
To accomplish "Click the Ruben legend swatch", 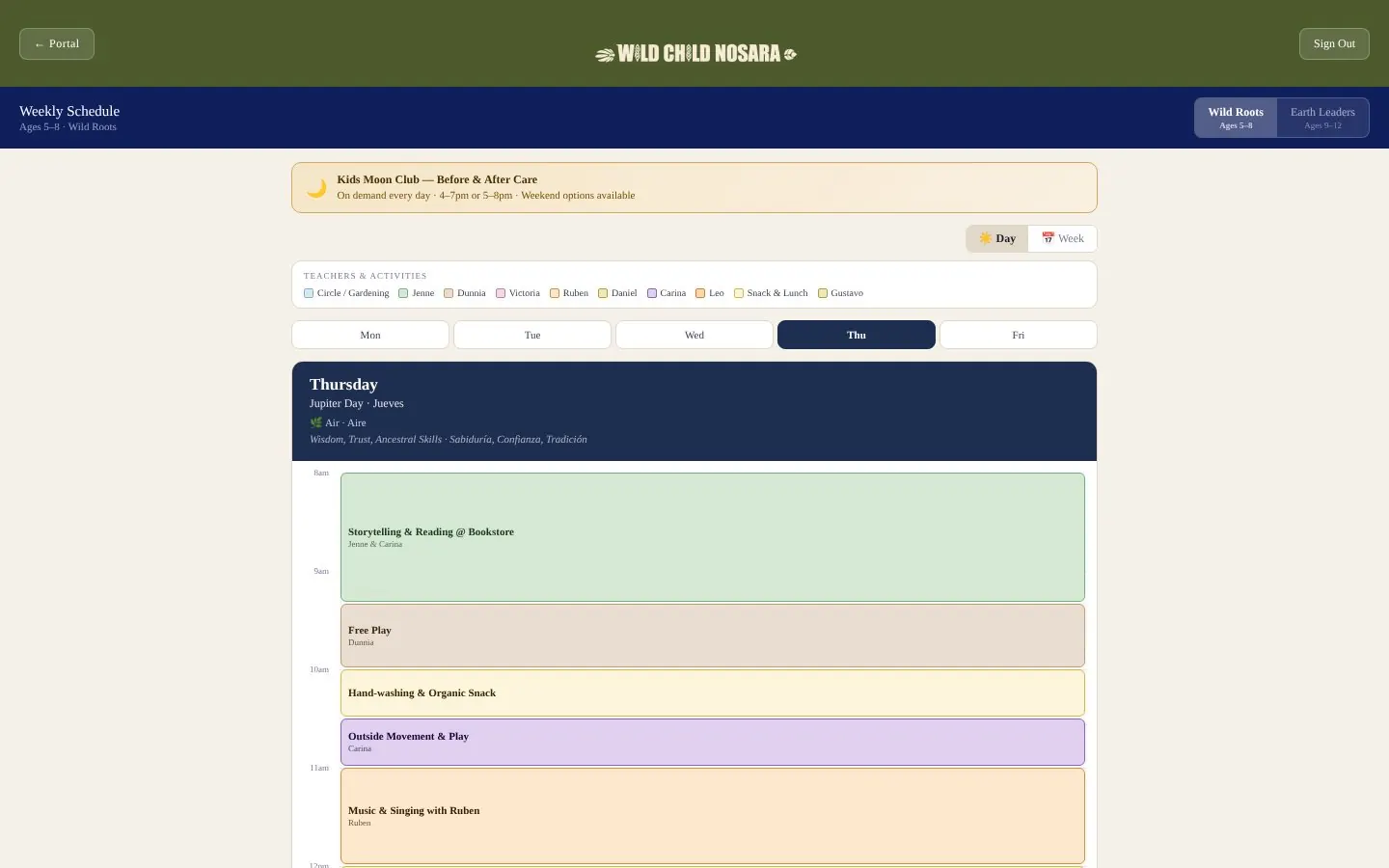I will pyautogui.click(x=555, y=293).
